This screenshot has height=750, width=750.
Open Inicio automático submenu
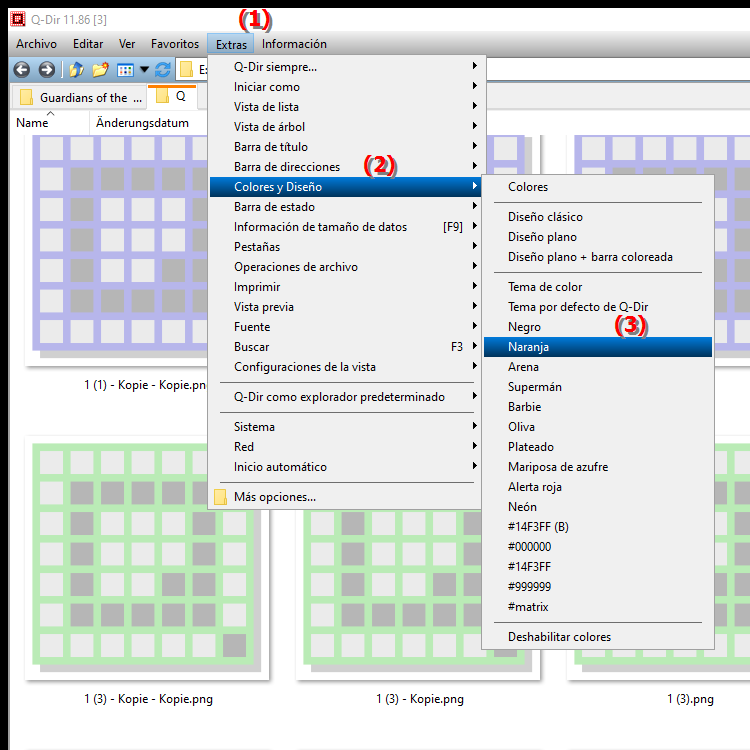(345, 467)
